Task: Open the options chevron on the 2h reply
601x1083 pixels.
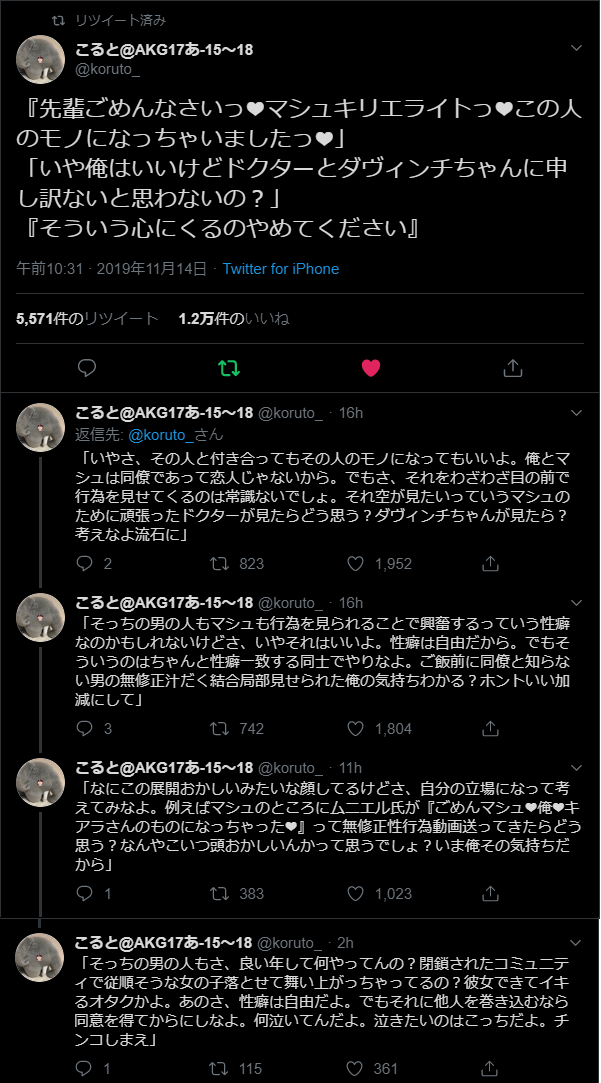Action: pyautogui.click(x=576, y=941)
